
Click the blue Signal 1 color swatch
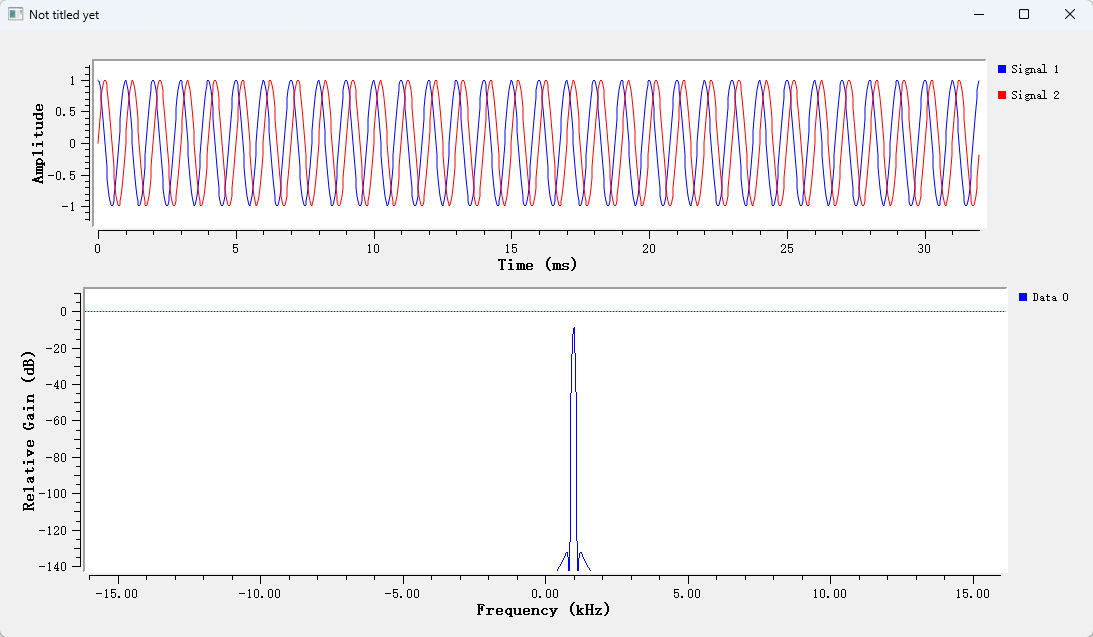[1002, 69]
